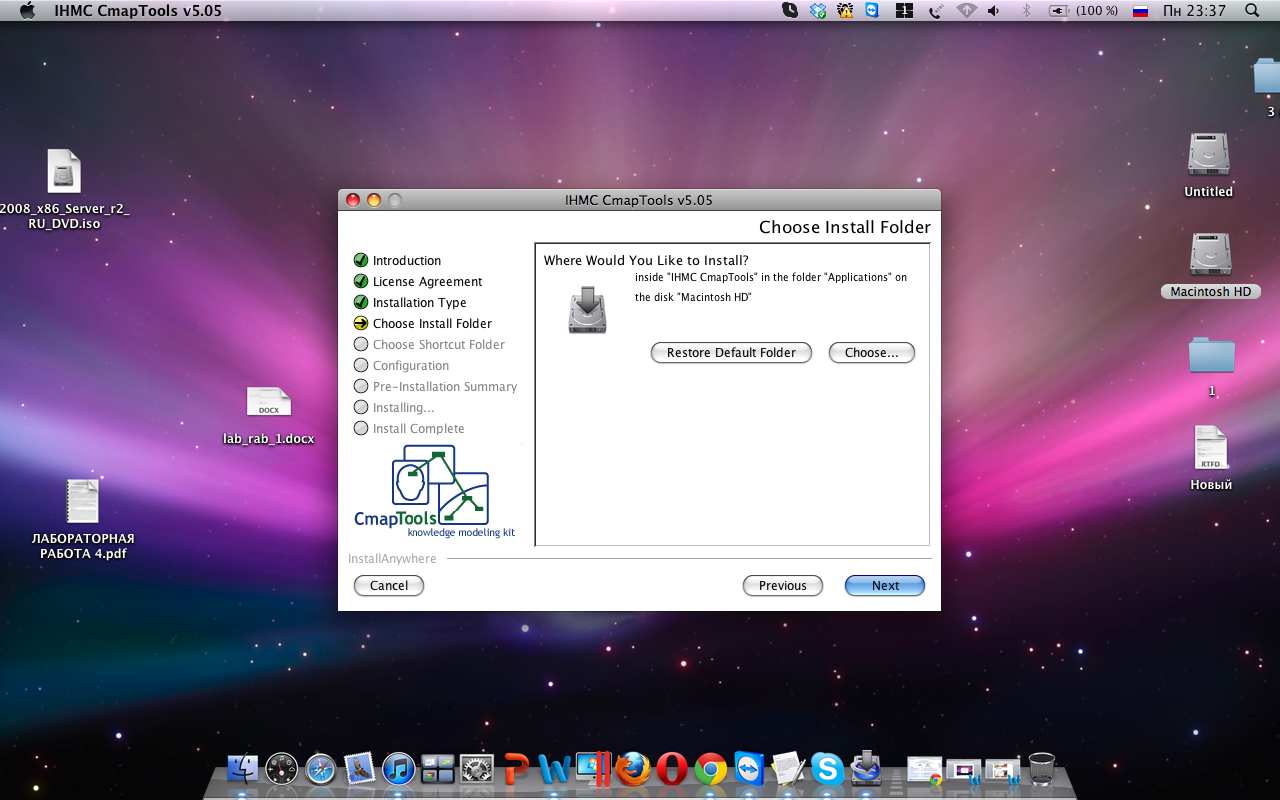Click Skype status icon in menu bar
The width and height of the screenshot is (1280, 800).
pyautogui.click(x=789, y=10)
